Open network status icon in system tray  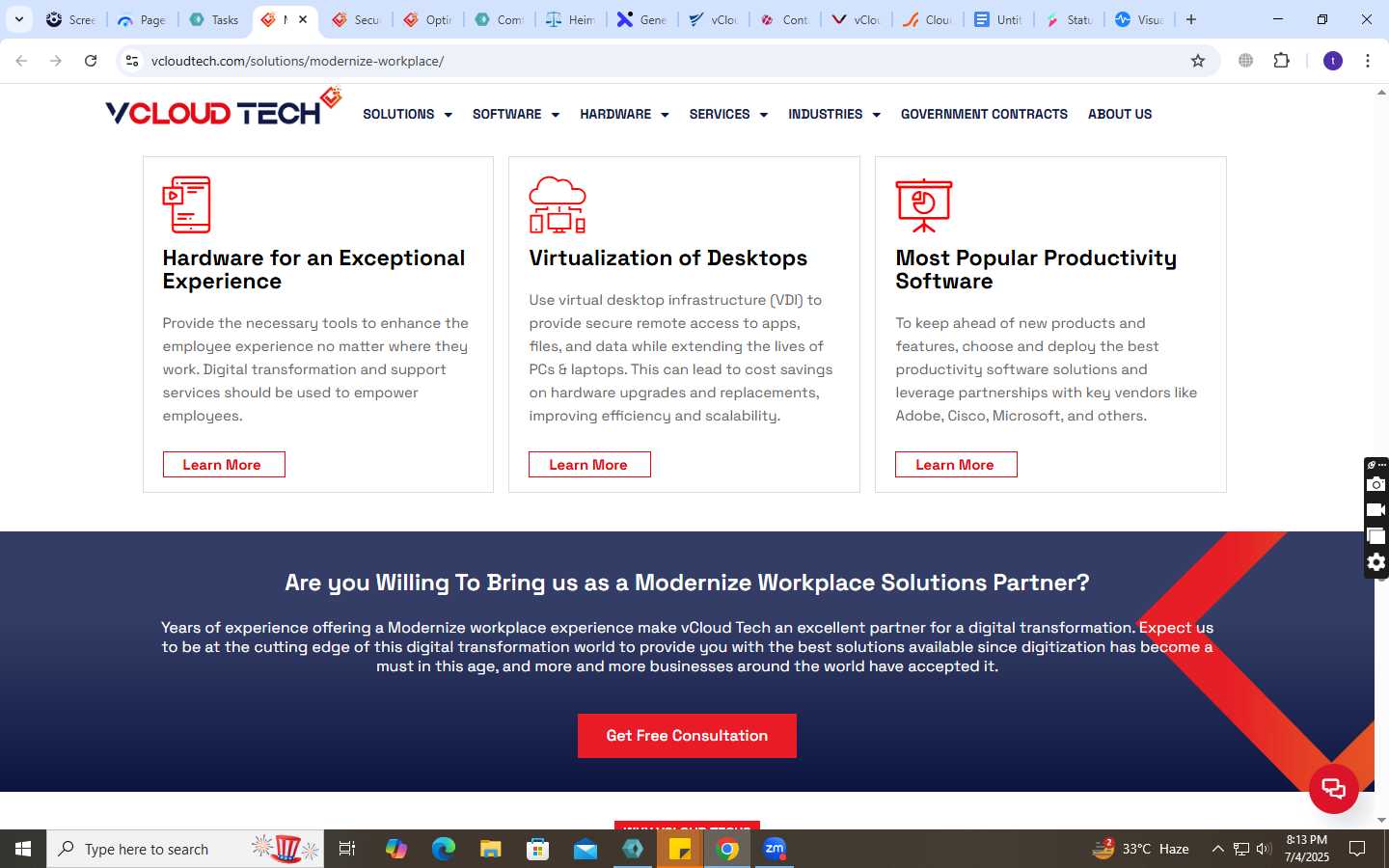point(1241,849)
